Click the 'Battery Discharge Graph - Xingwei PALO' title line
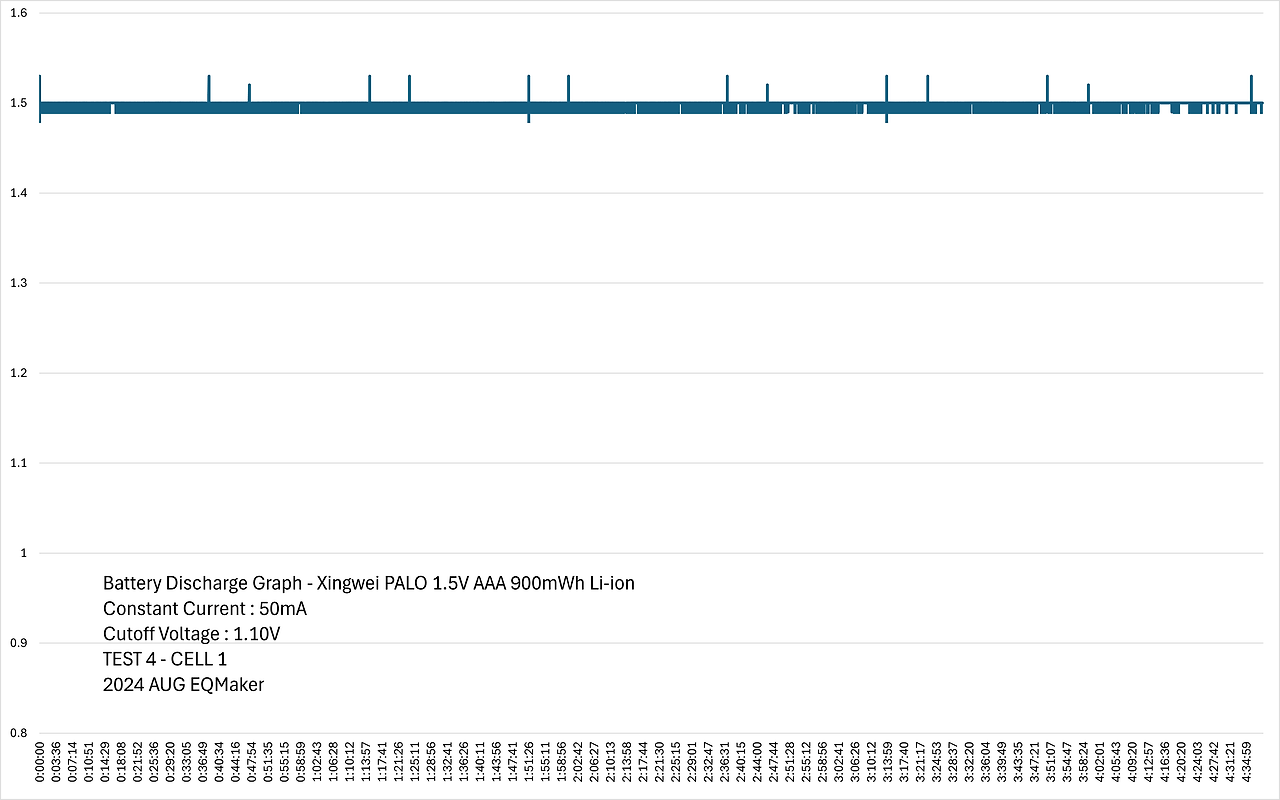Image resolution: width=1280 pixels, height=800 pixels. tap(368, 583)
